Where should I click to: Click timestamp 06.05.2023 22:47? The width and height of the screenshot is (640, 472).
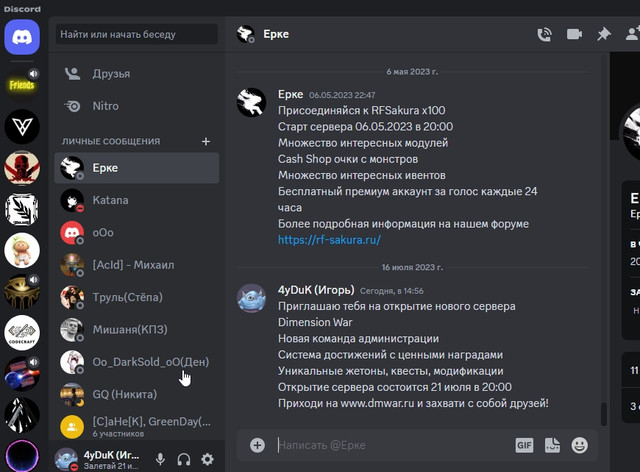[342, 95]
